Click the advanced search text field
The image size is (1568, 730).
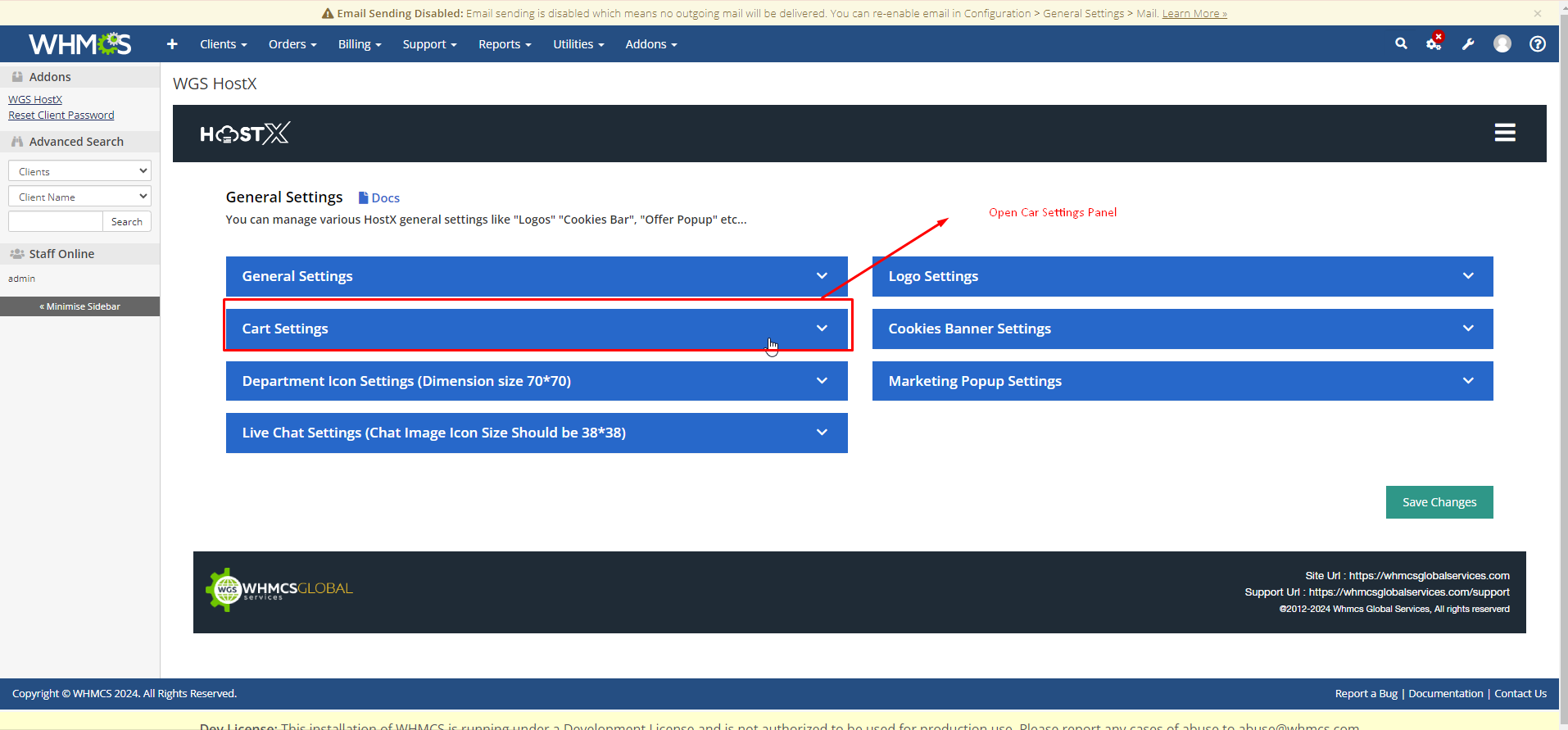tap(55, 221)
